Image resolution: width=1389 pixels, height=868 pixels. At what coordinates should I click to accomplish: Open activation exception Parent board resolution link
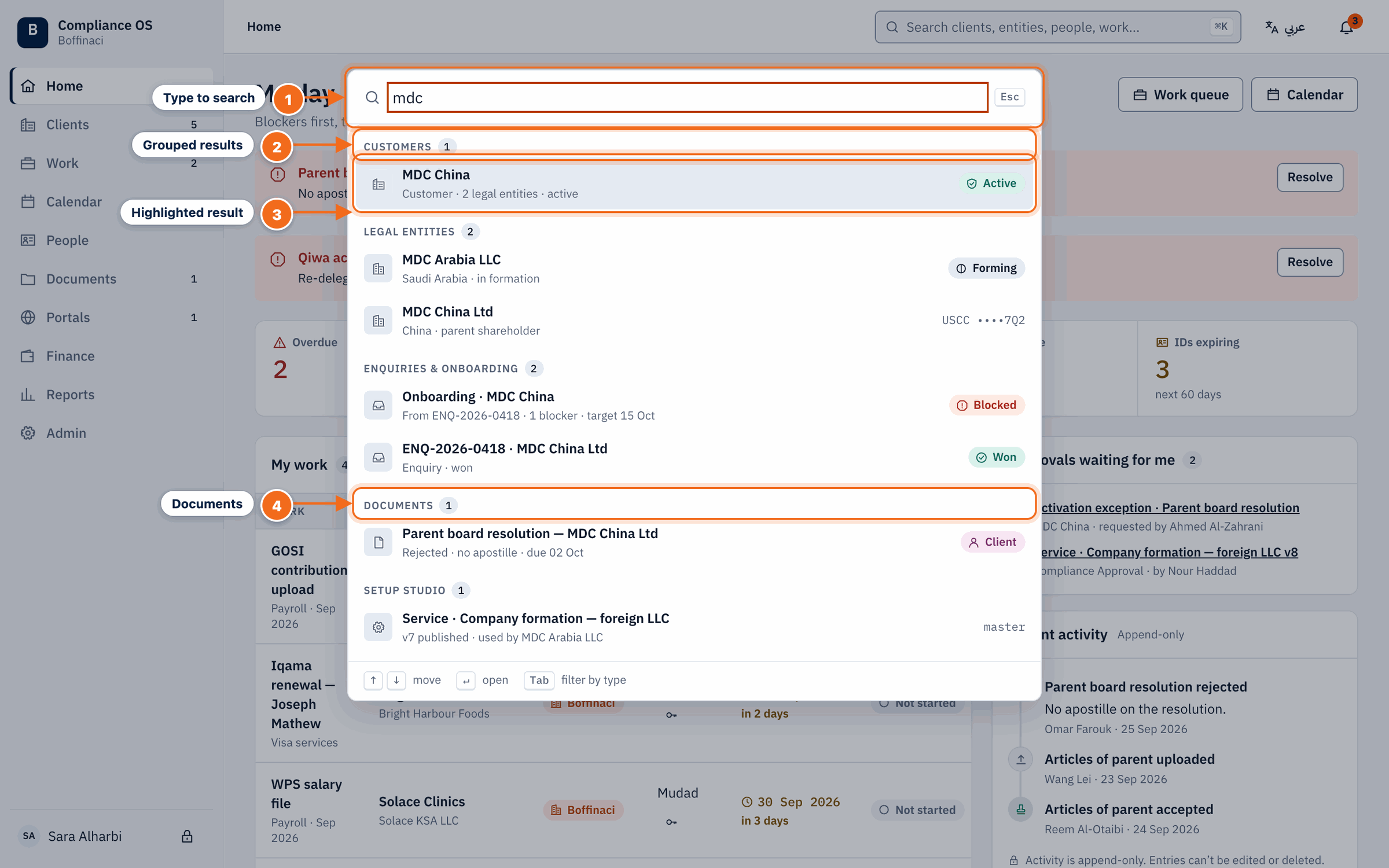[x=1170, y=507]
